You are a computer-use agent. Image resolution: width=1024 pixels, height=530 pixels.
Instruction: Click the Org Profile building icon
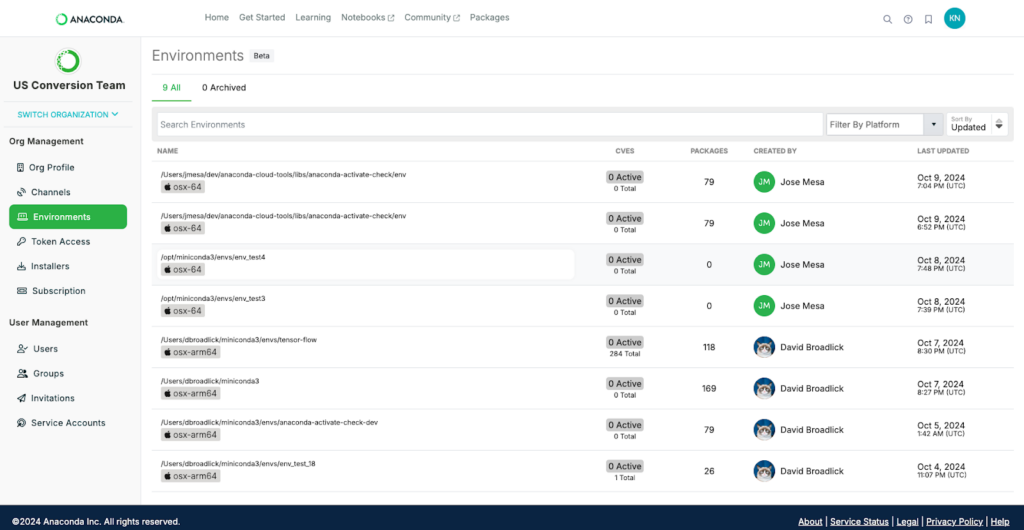[20, 168]
